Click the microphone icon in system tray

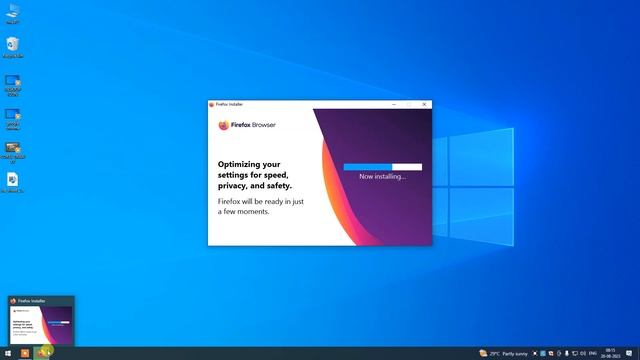pos(567,353)
